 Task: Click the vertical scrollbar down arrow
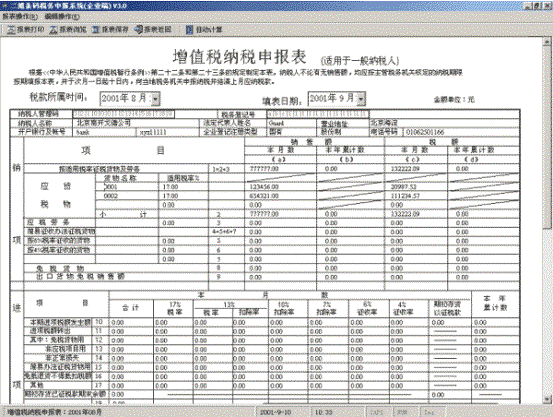pyautogui.click(x=547, y=400)
